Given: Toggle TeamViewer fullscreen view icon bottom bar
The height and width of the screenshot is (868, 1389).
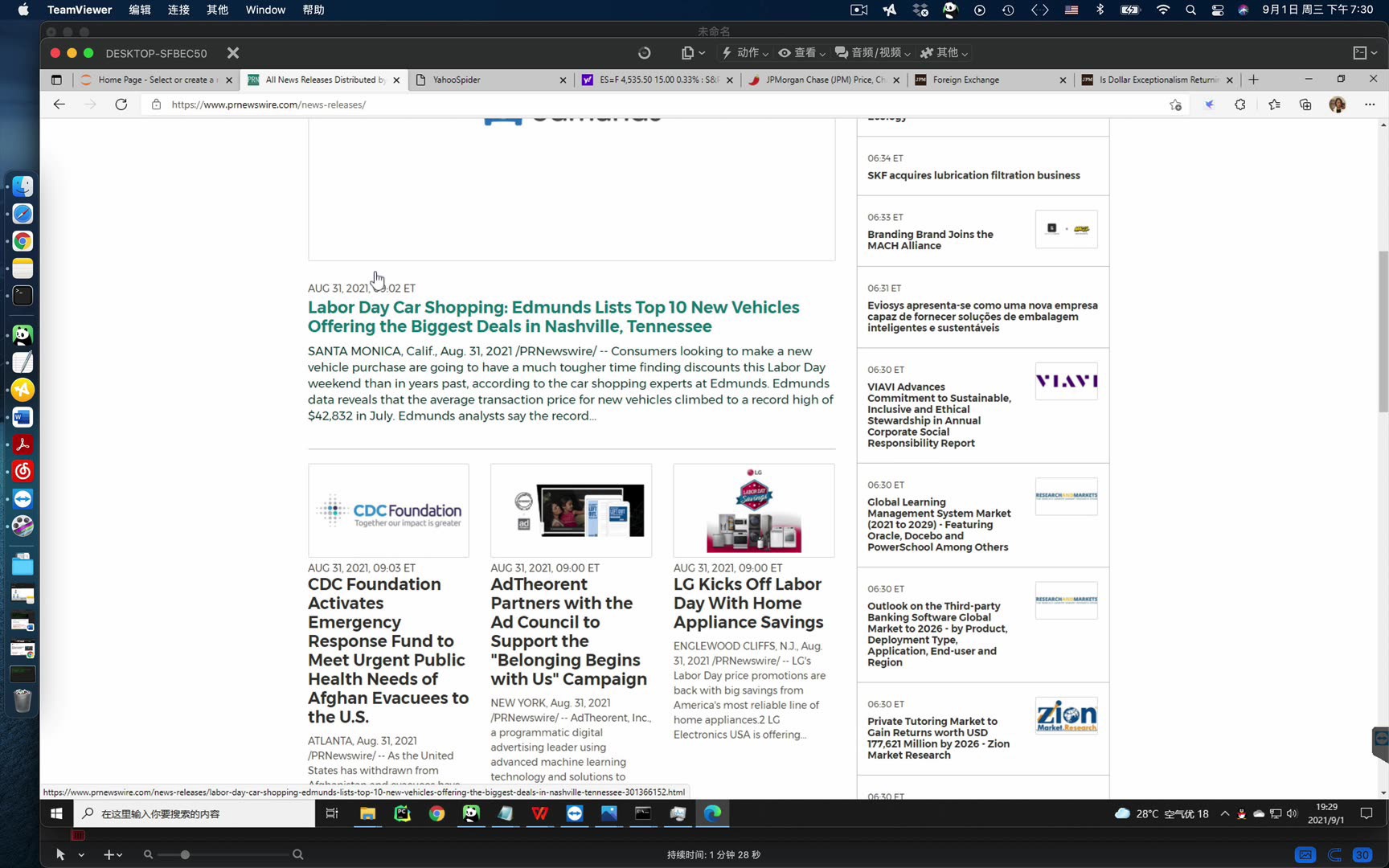Looking at the screenshot, I should [1305, 854].
